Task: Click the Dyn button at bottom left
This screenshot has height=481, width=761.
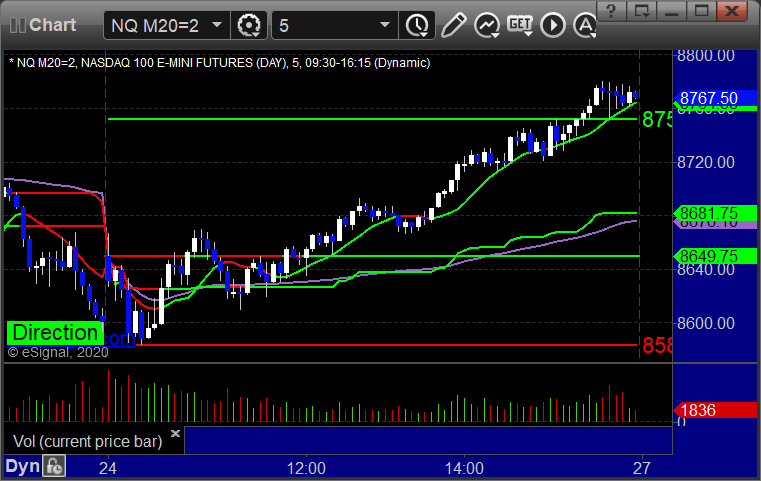Action: point(22,466)
